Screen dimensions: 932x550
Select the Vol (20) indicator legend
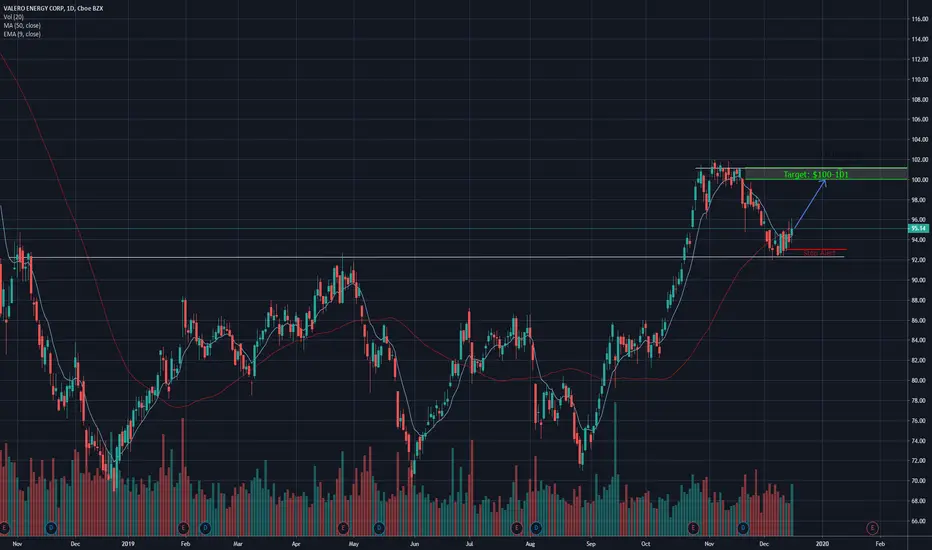coord(14,17)
